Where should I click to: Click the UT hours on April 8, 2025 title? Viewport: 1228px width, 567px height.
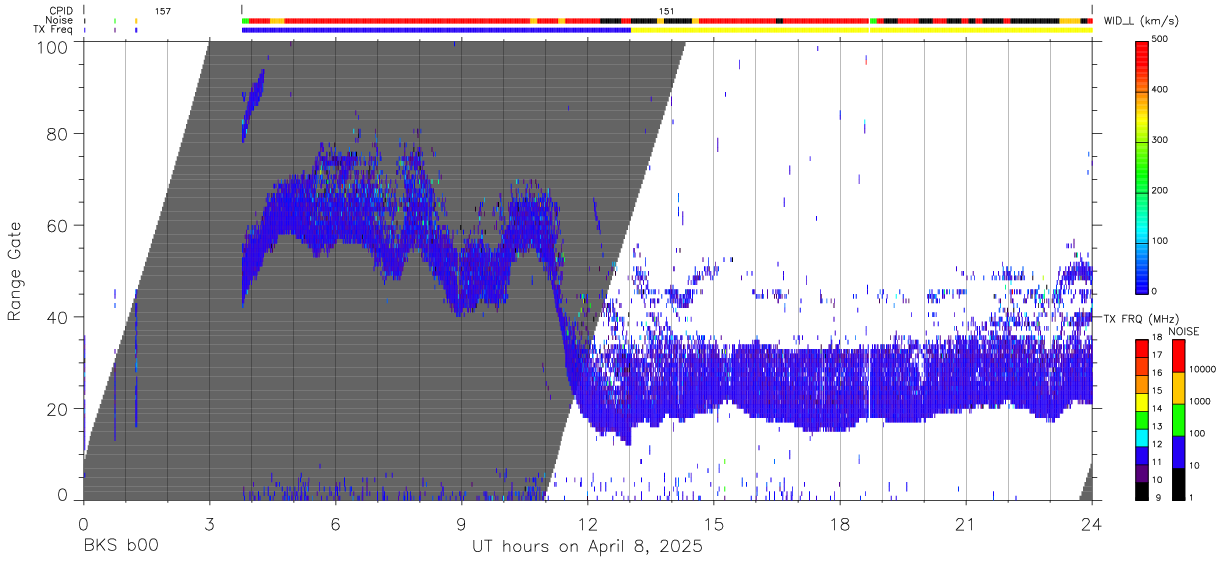pyautogui.click(x=588, y=547)
